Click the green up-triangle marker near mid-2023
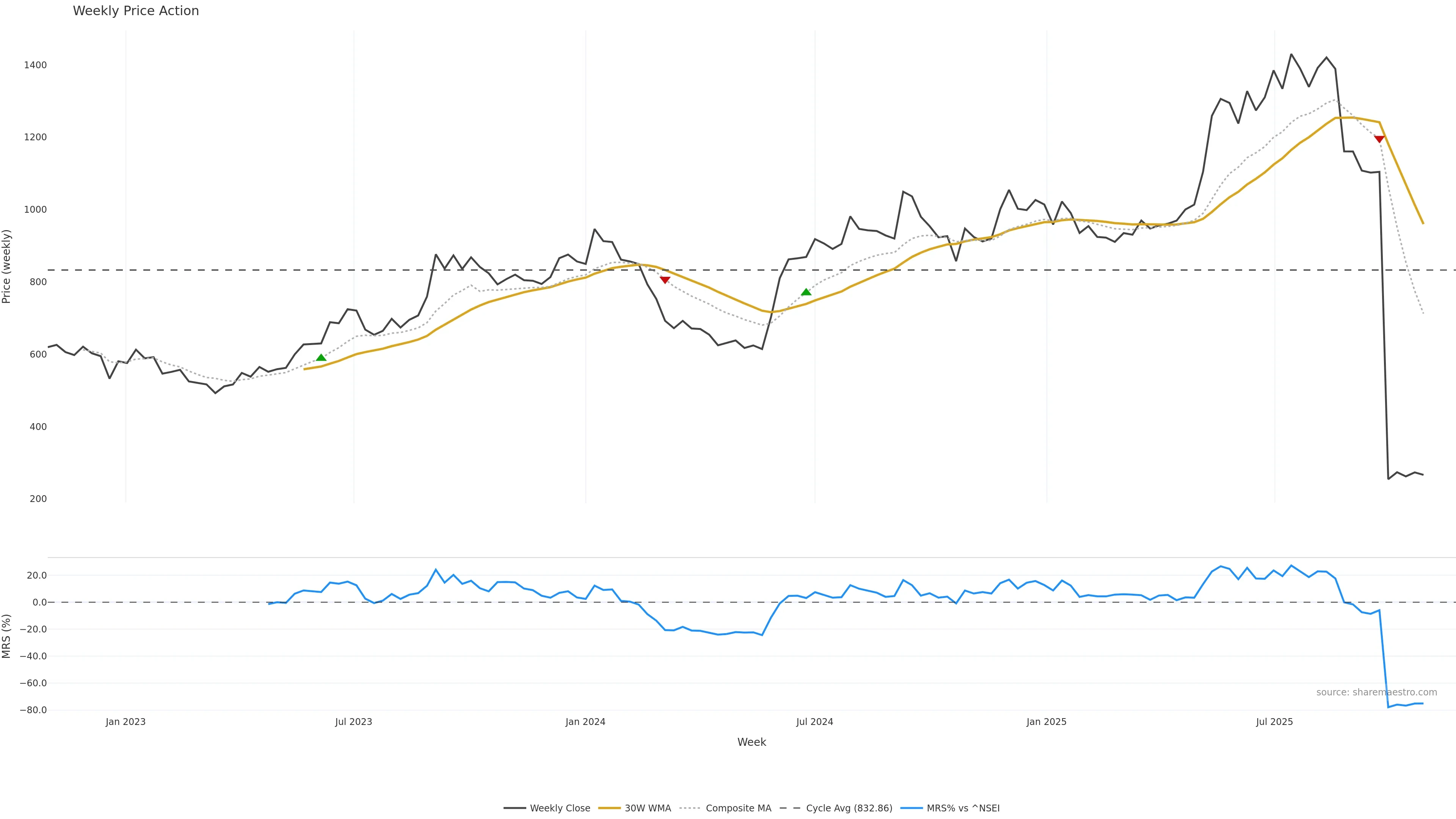1456x819 pixels. point(321,357)
